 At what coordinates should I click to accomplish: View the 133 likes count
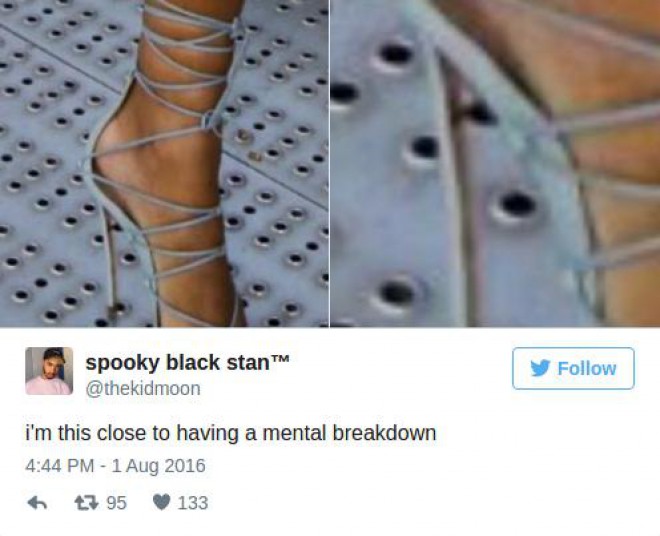(x=193, y=503)
